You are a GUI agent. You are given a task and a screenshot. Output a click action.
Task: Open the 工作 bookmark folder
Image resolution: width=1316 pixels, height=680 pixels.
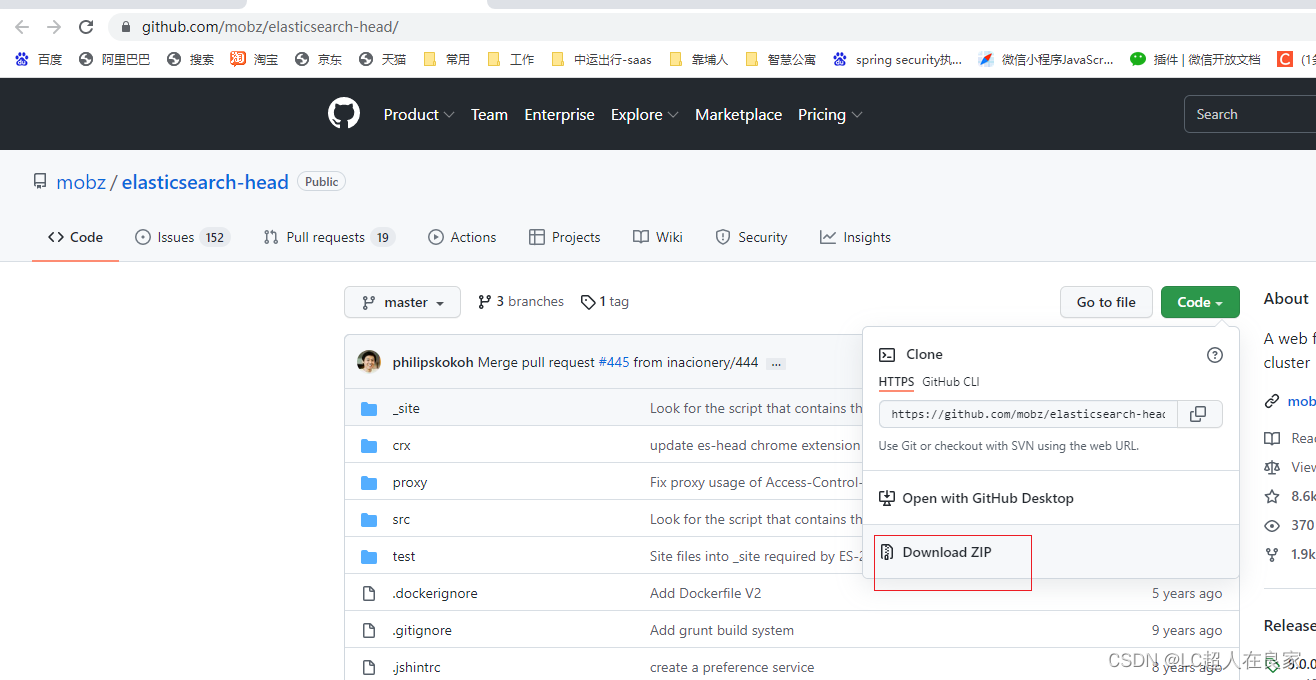510,59
